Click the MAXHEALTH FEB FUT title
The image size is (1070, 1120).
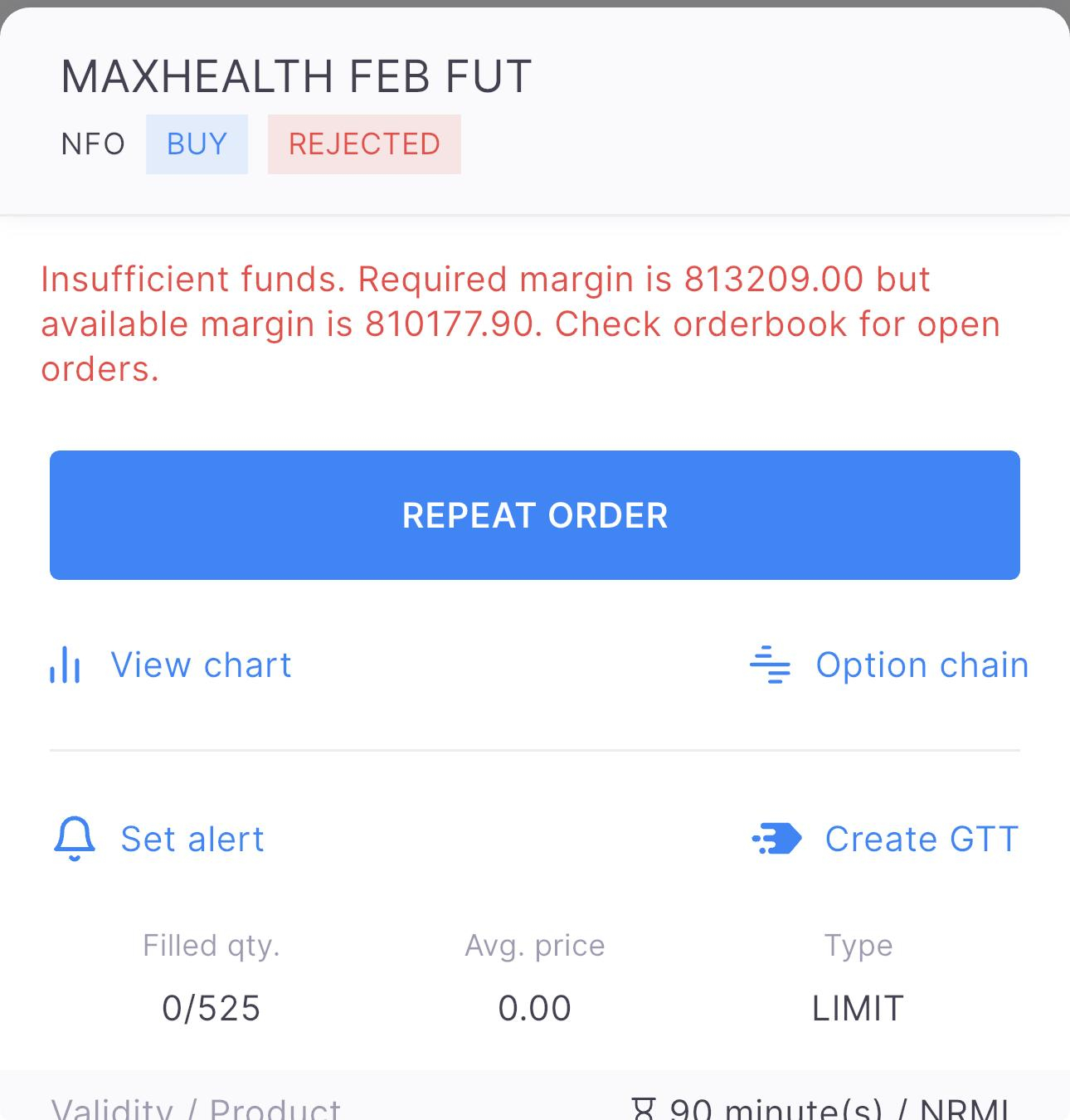click(x=296, y=76)
